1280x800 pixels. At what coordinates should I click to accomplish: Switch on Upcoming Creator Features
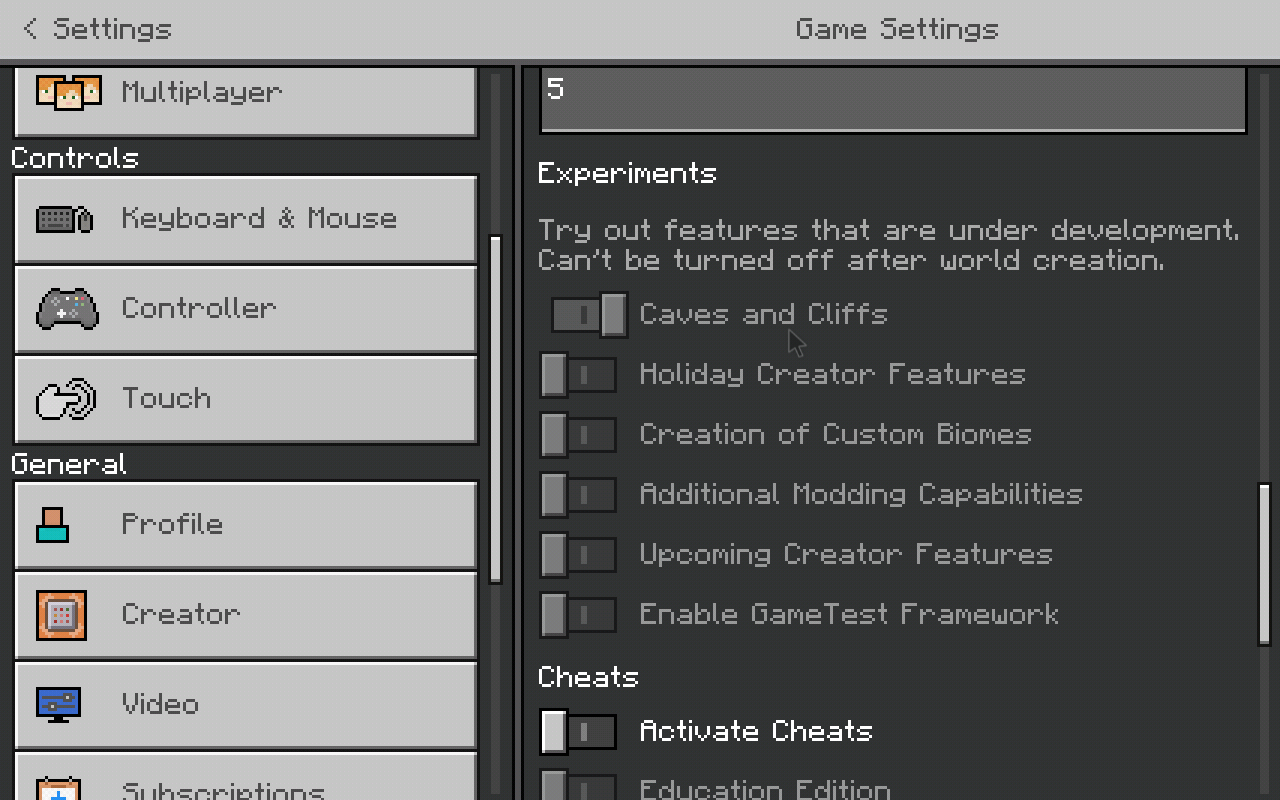coord(578,555)
